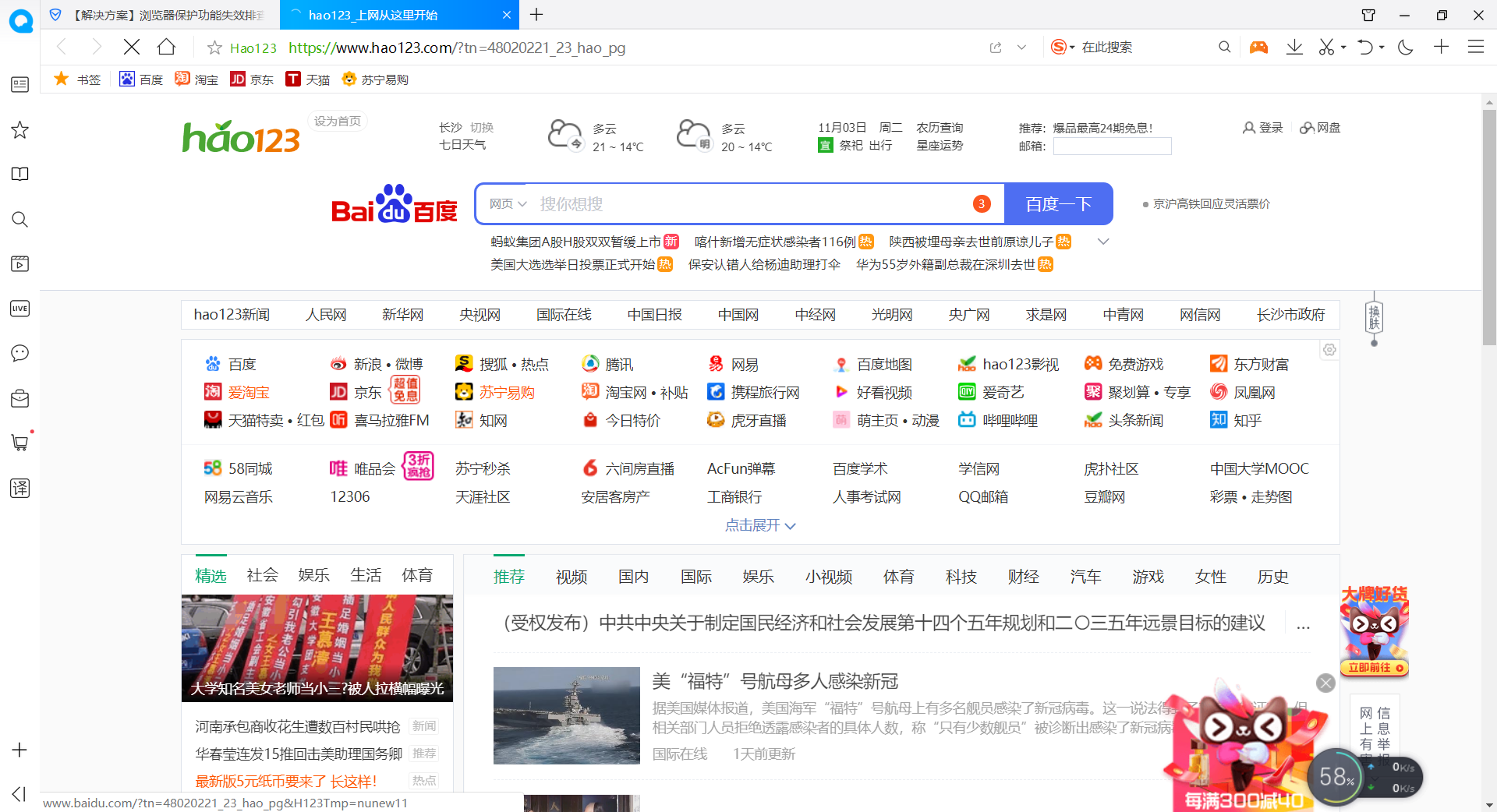Open the chat bubble in sidebar
This screenshot has height=812, width=1497.
point(20,353)
